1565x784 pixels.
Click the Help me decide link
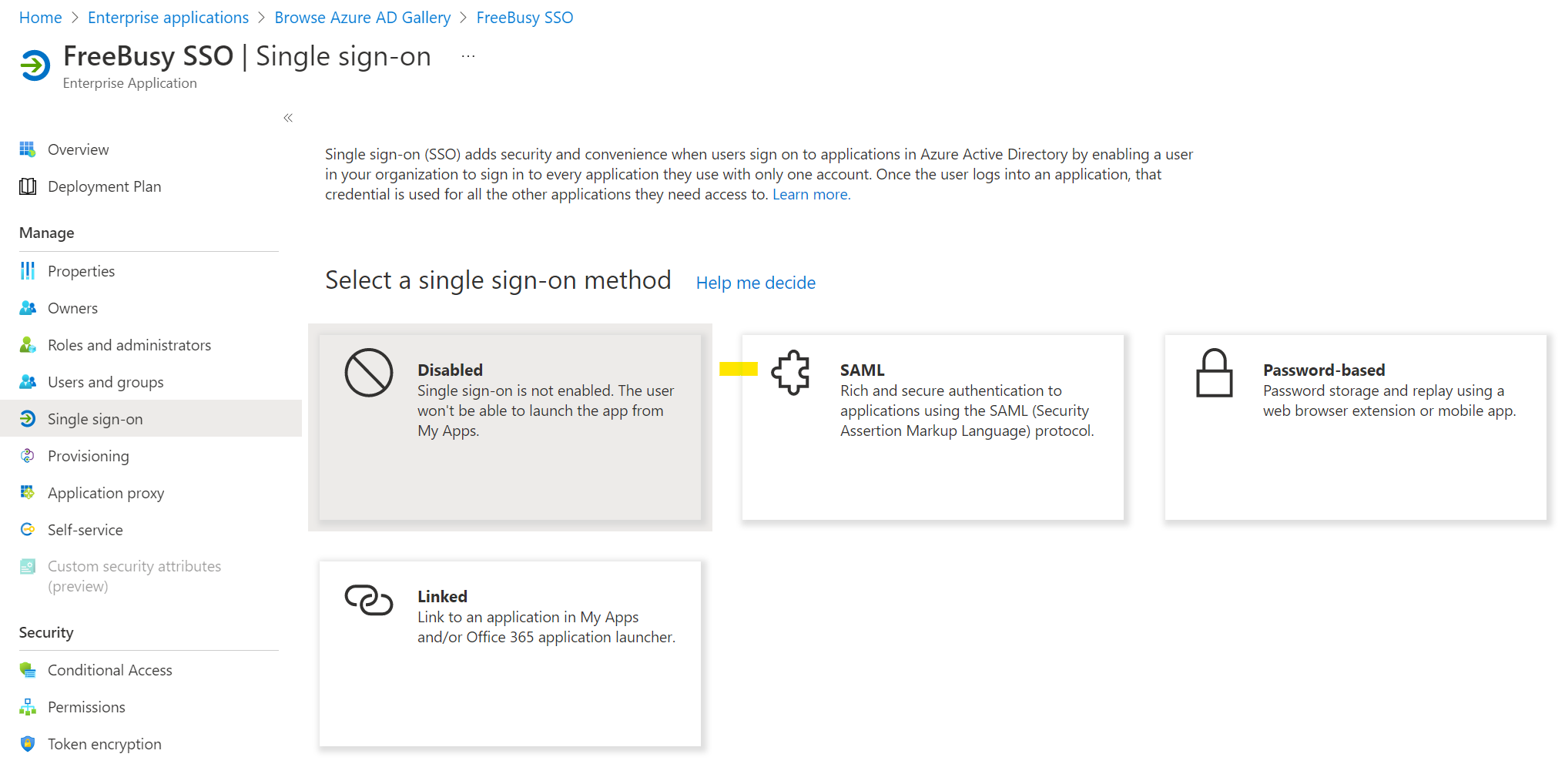pyautogui.click(x=756, y=283)
